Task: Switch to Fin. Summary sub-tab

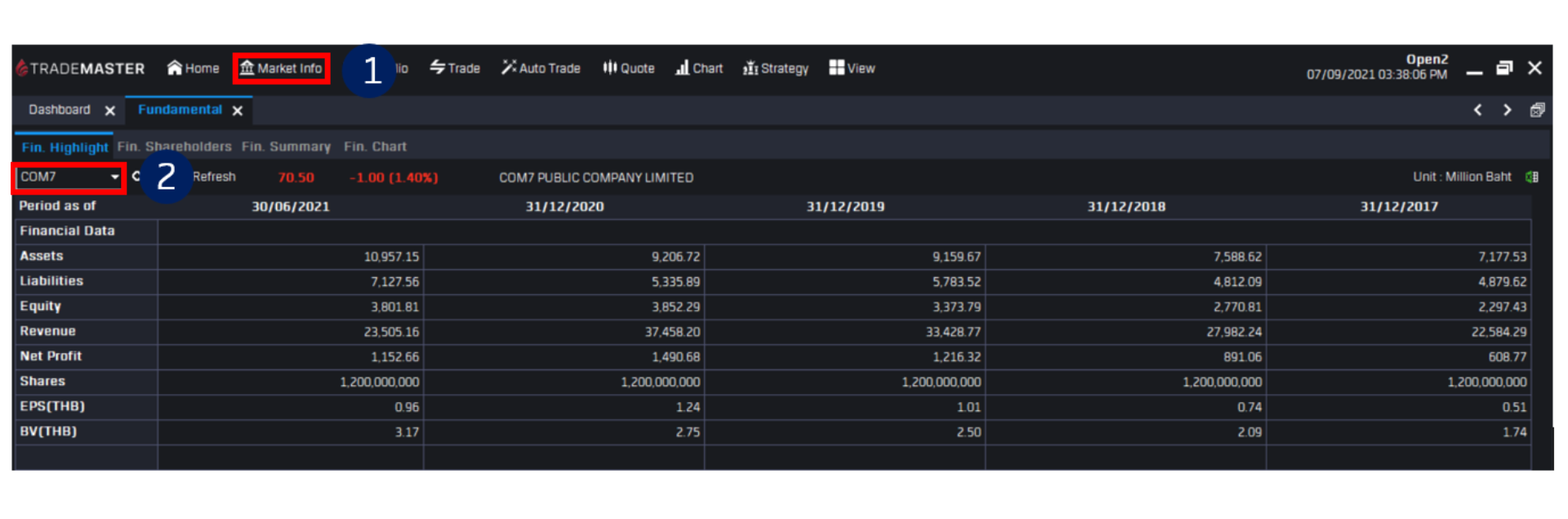Action: coord(286,147)
